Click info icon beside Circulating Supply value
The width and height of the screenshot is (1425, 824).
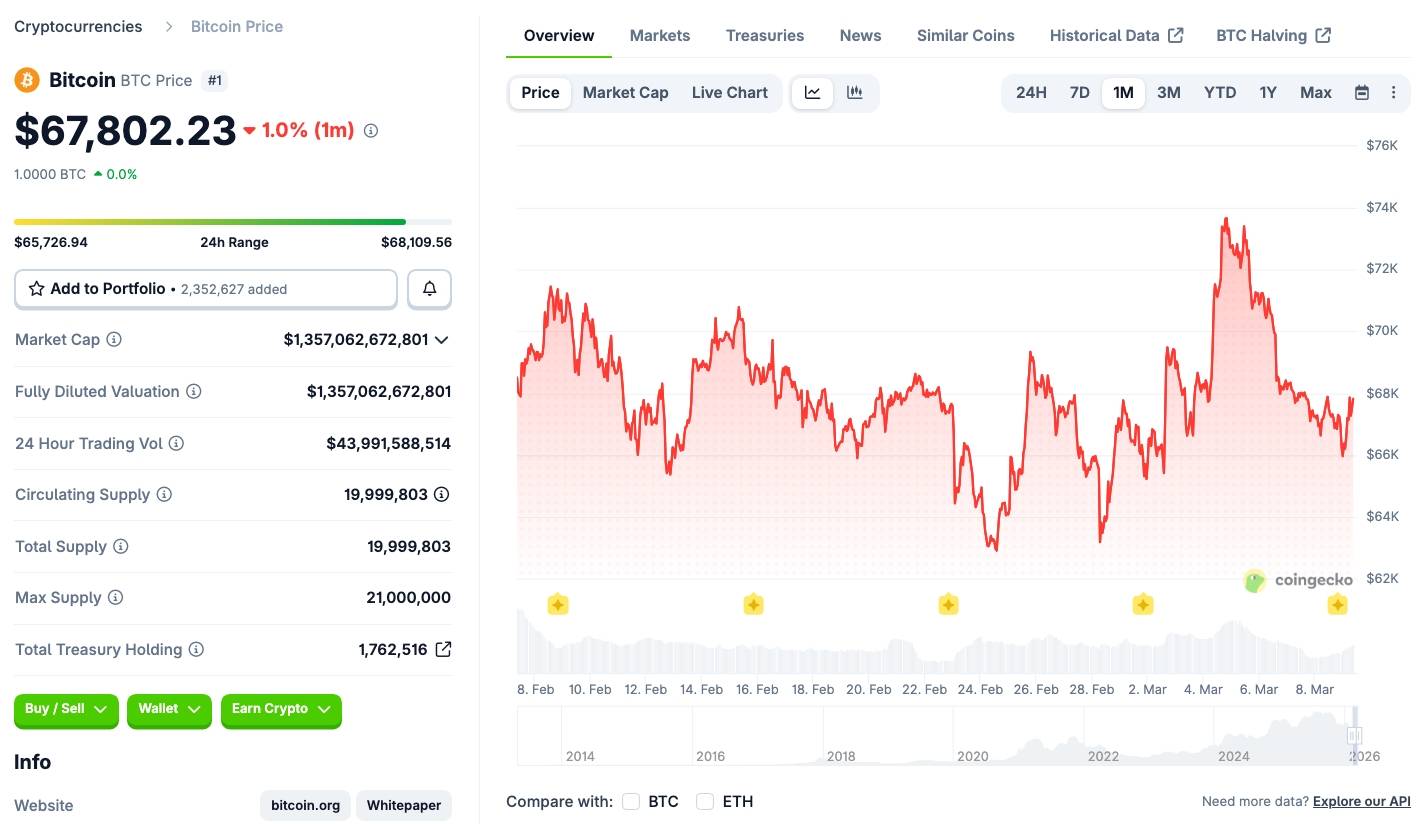441,494
